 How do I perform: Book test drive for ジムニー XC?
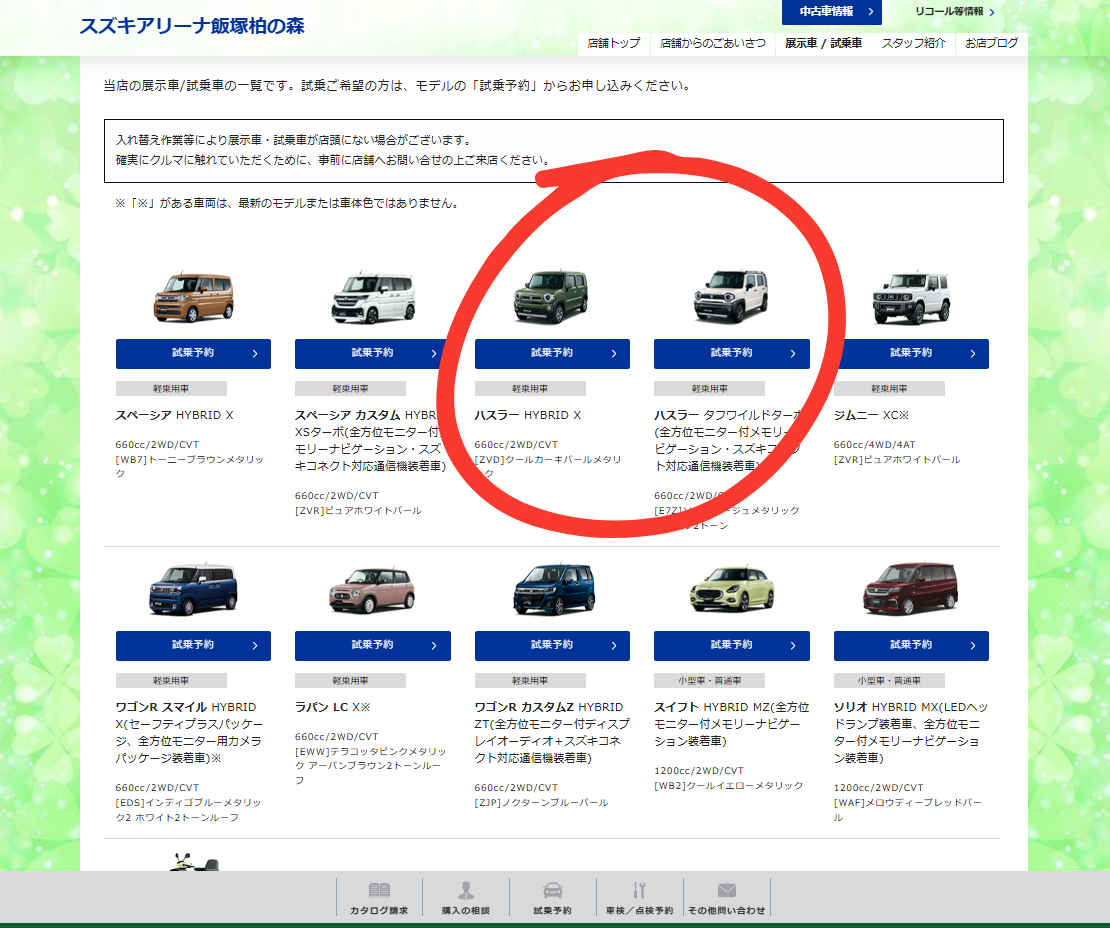point(911,353)
